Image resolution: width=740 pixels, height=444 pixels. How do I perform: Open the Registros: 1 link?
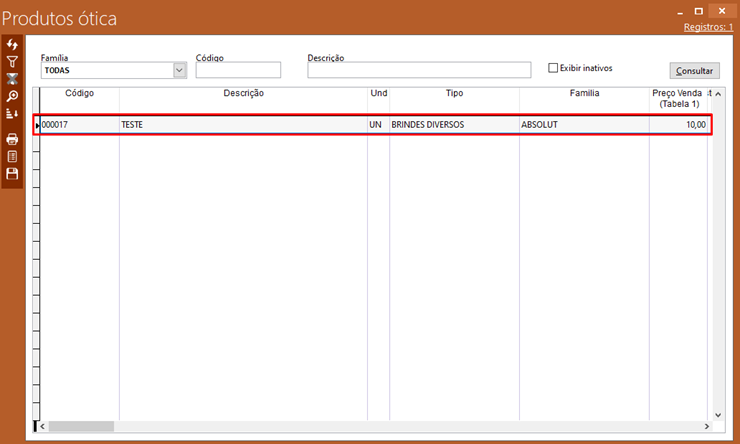(708, 27)
